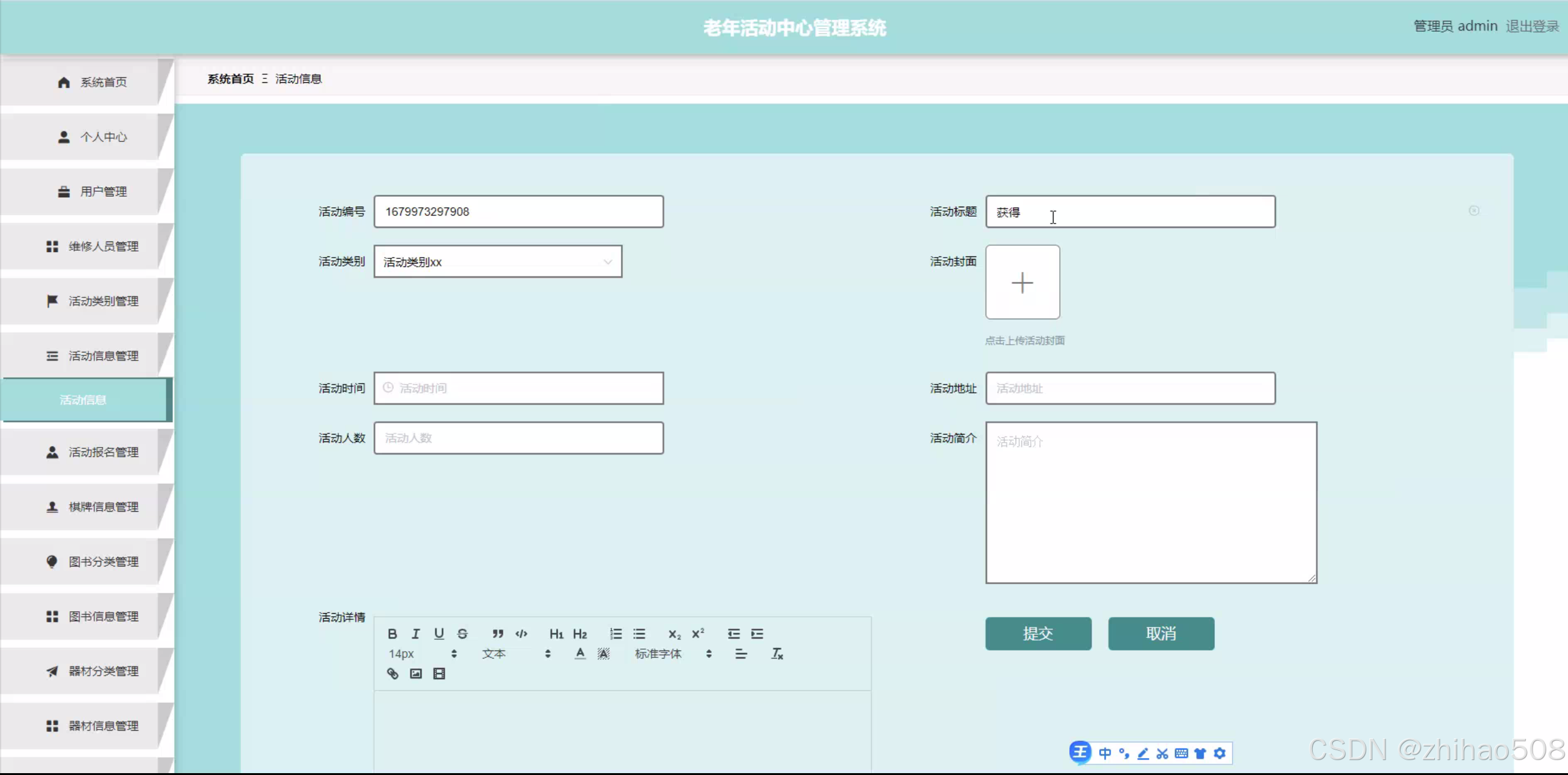Click the insert video icon
Screen dimensions: 1568x775
click(x=439, y=674)
